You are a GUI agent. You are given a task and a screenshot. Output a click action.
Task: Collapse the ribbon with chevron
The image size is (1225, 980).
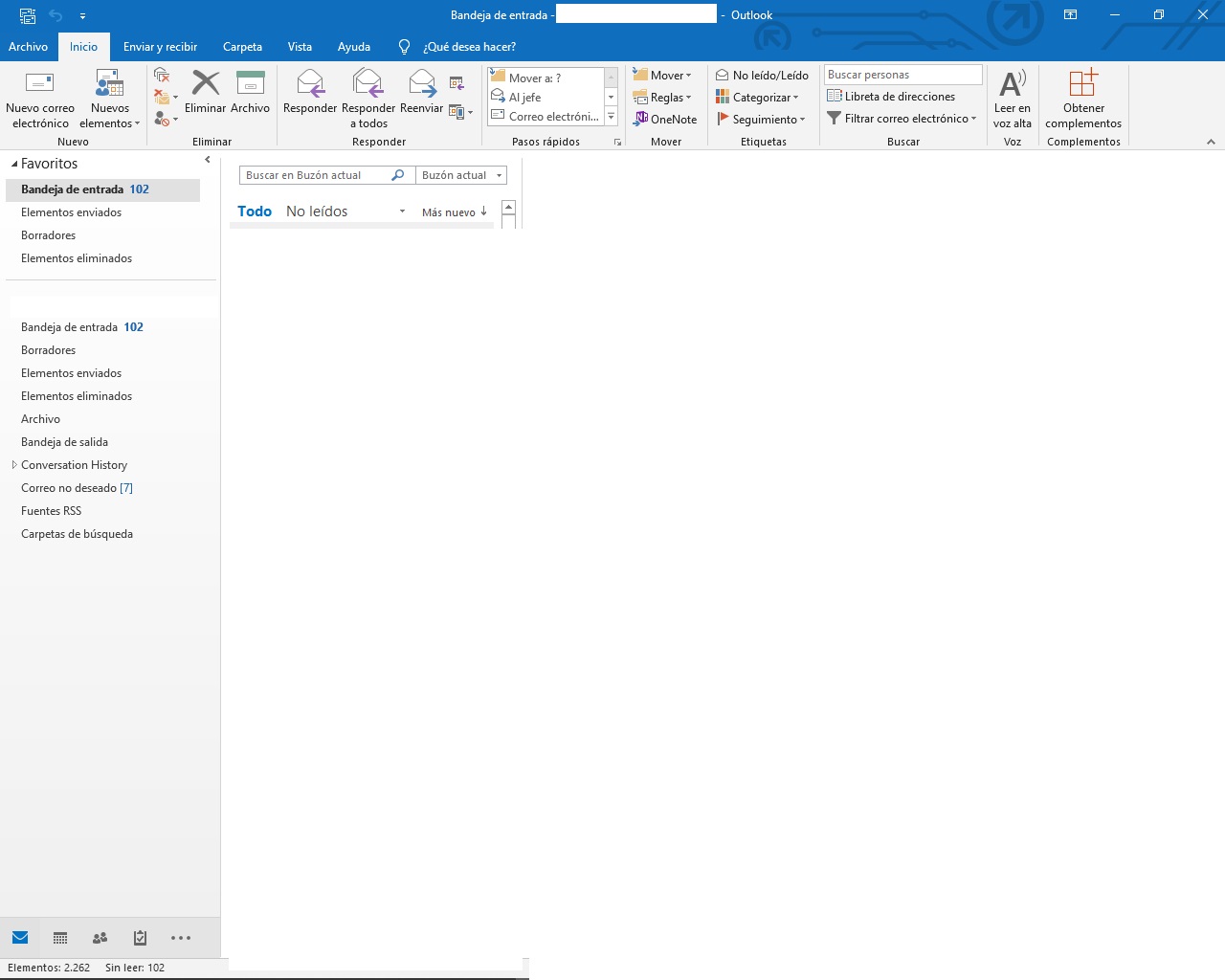[x=1211, y=142]
